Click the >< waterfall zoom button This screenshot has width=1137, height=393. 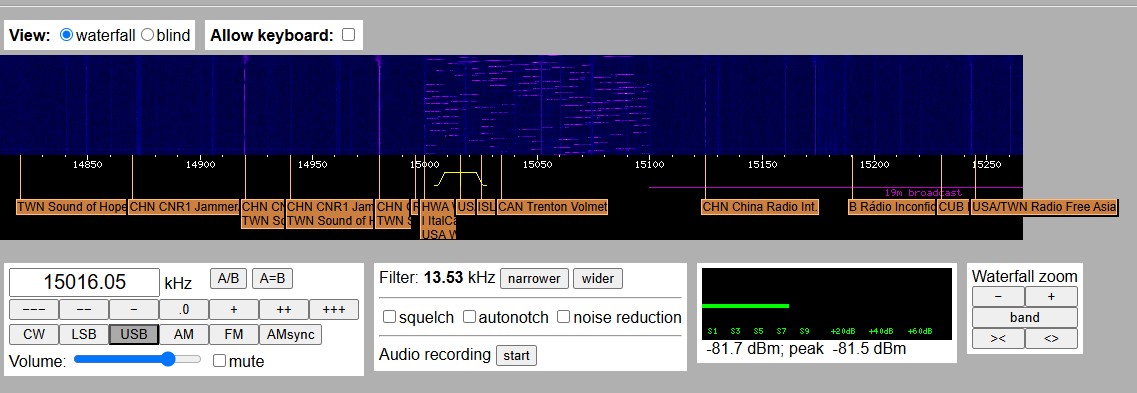(998, 339)
